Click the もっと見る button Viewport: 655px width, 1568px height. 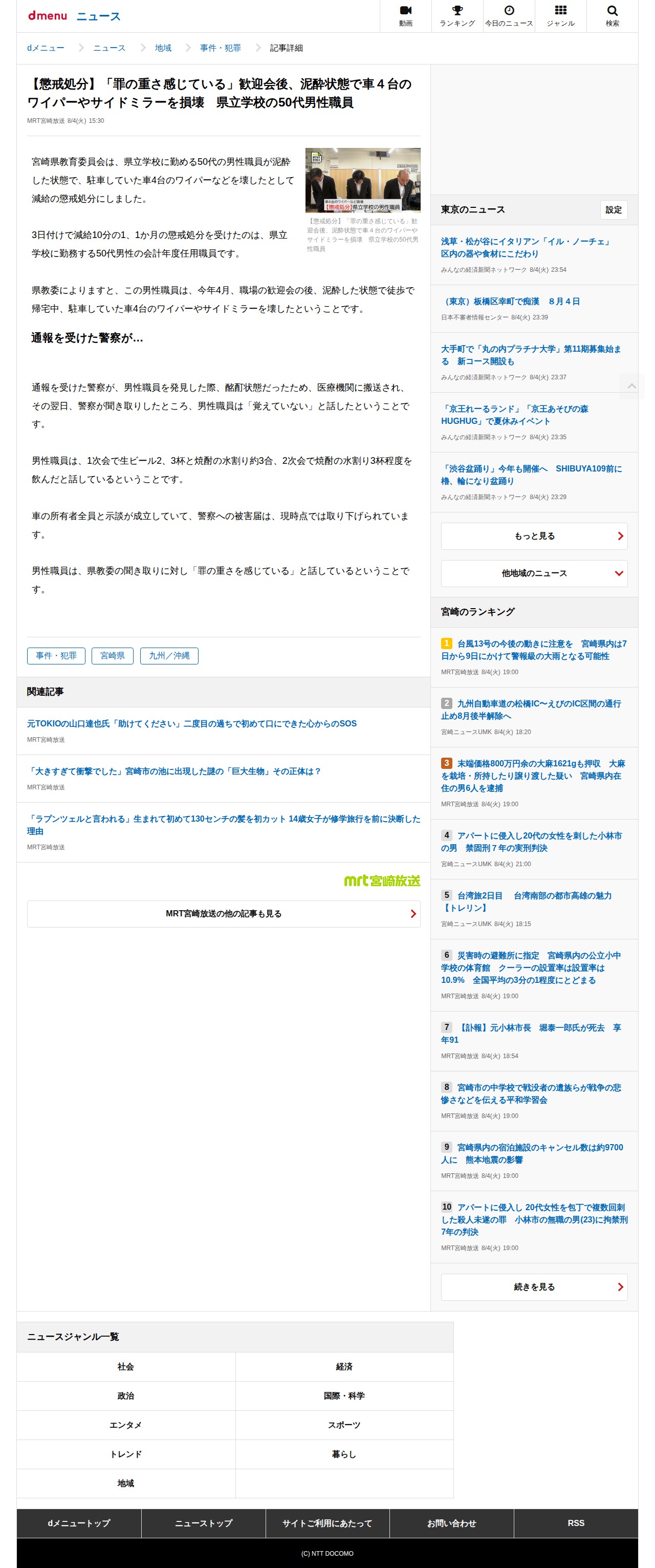click(534, 536)
